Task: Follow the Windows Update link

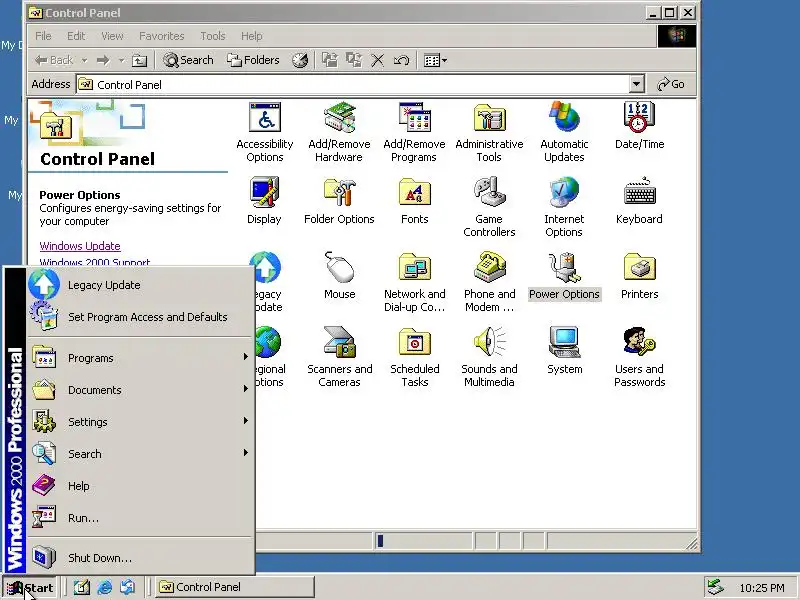Action: click(80, 246)
